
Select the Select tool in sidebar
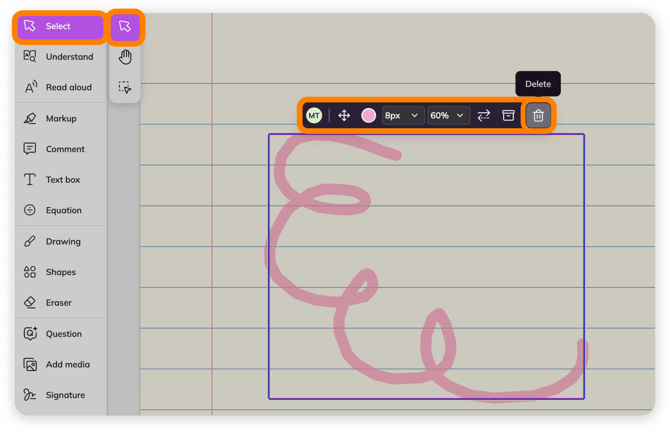[x=60, y=26]
